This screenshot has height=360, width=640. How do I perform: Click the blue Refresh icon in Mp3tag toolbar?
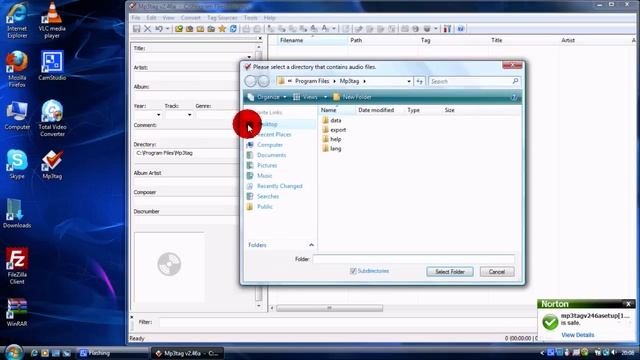pyautogui.click(x=233, y=29)
